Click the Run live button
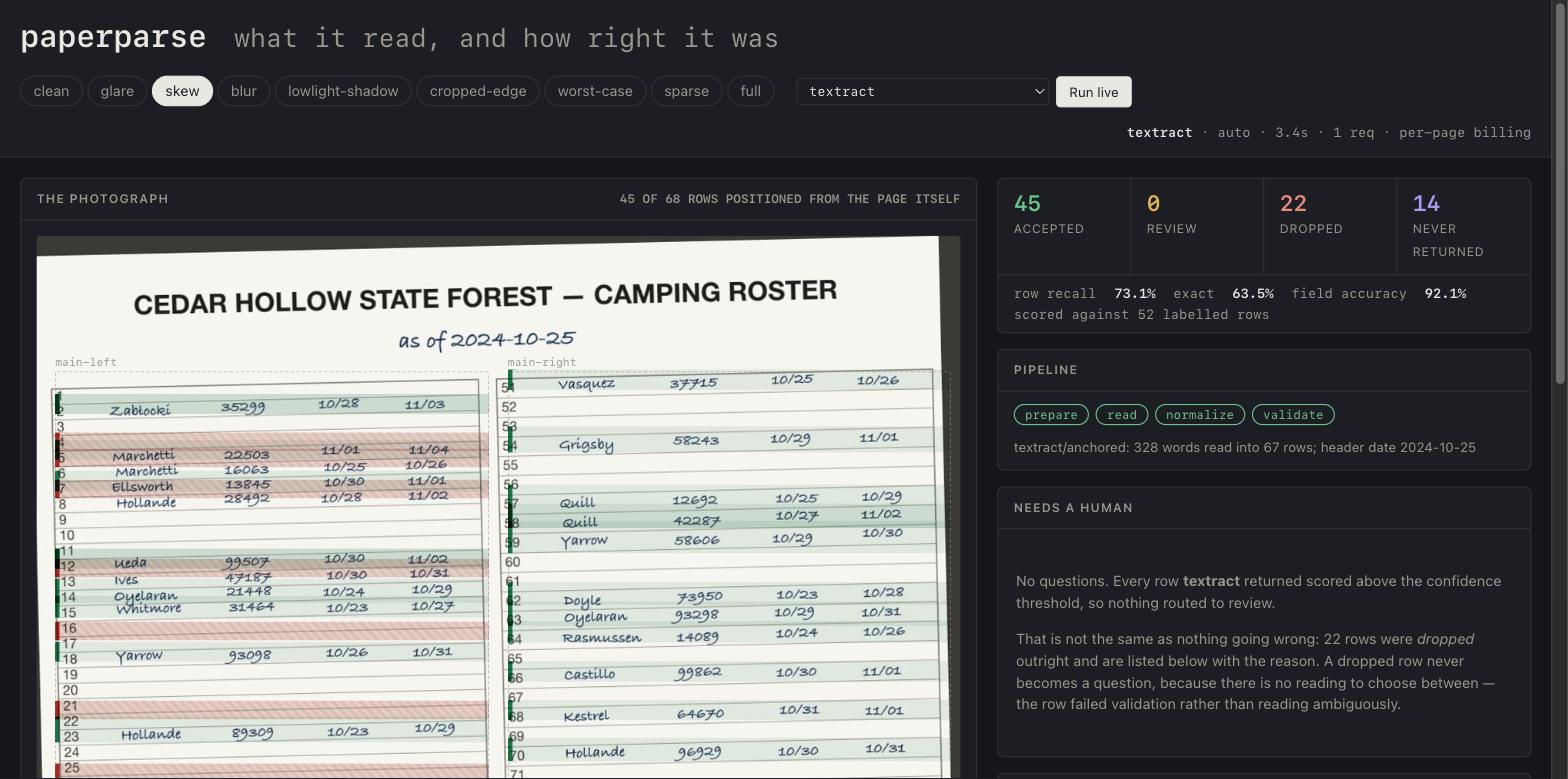Image resolution: width=1568 pixels, height=779 pixels. (1093, 92)
